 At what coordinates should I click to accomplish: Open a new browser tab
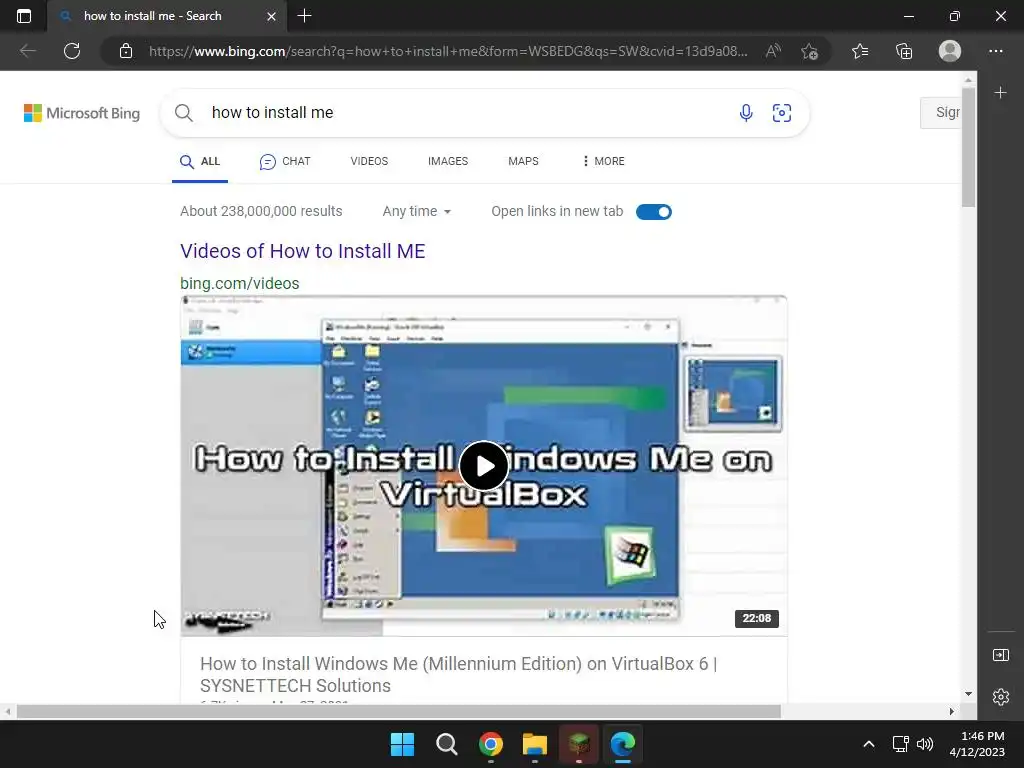[x=304, y=16]
